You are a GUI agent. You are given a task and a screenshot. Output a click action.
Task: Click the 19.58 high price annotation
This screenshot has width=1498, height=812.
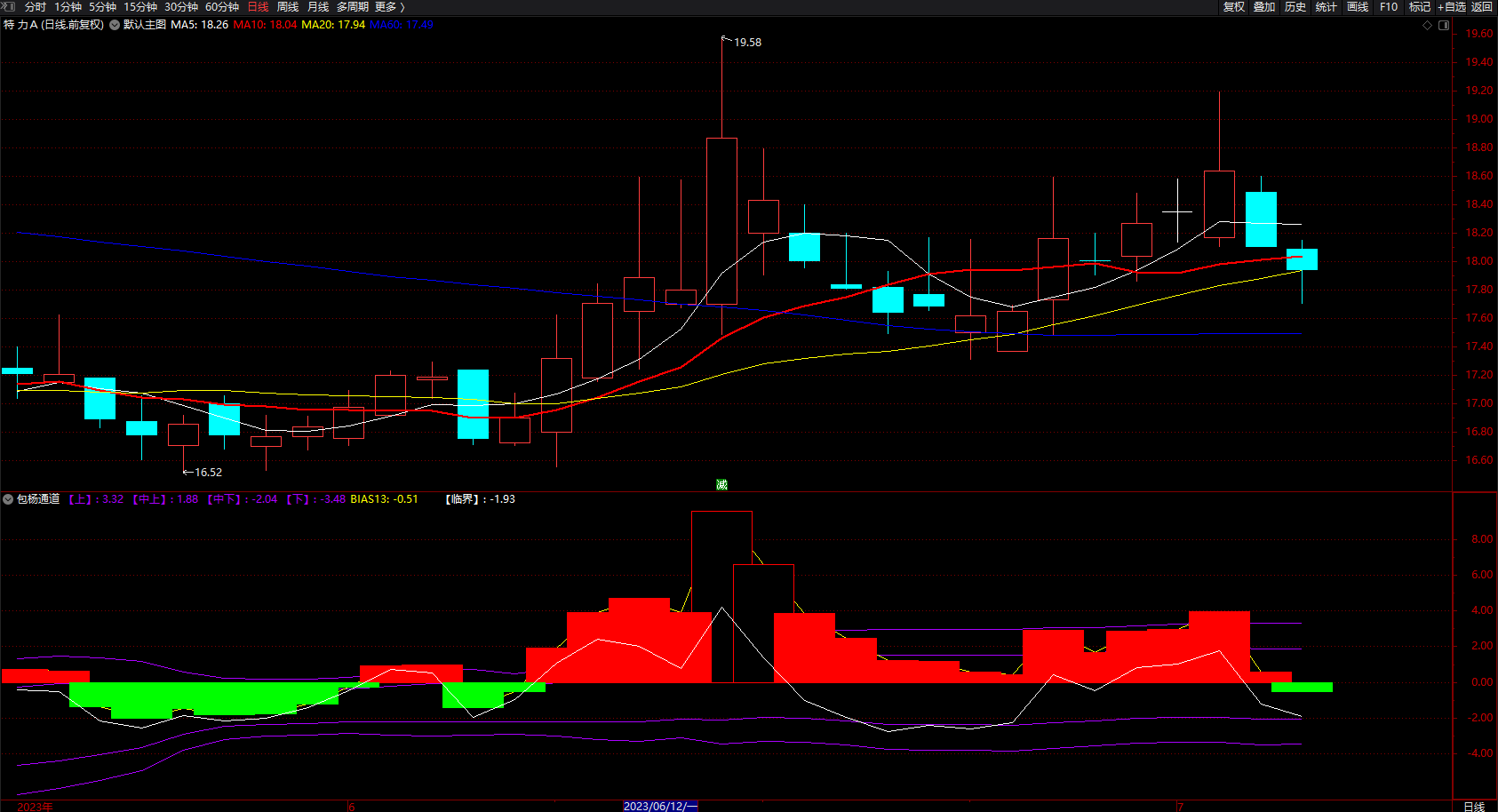click(x=747, y=42)
